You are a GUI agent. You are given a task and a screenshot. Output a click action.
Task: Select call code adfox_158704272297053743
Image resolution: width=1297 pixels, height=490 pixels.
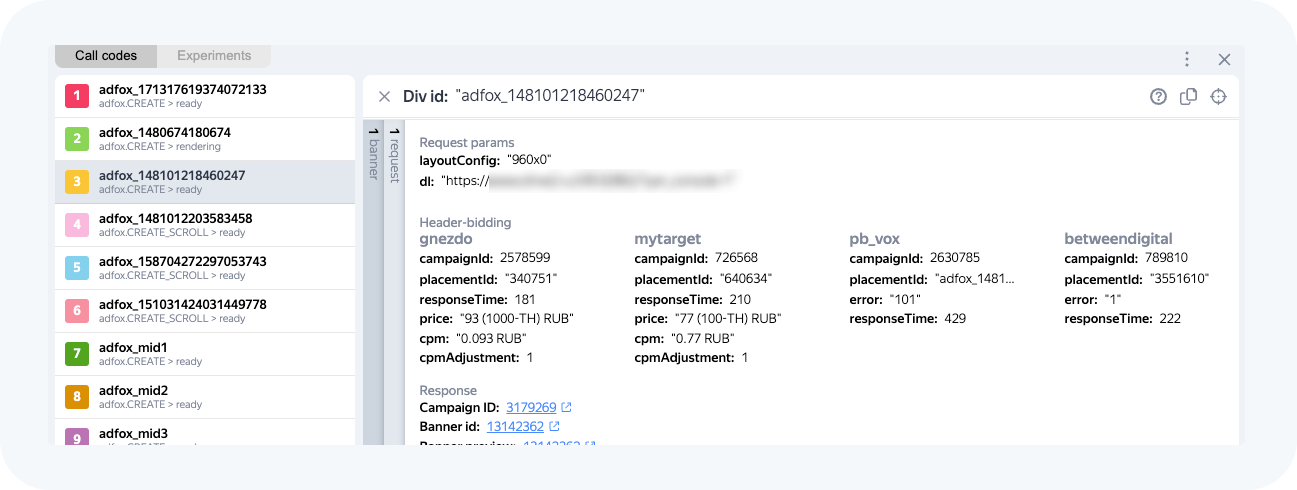coord(205,268)
